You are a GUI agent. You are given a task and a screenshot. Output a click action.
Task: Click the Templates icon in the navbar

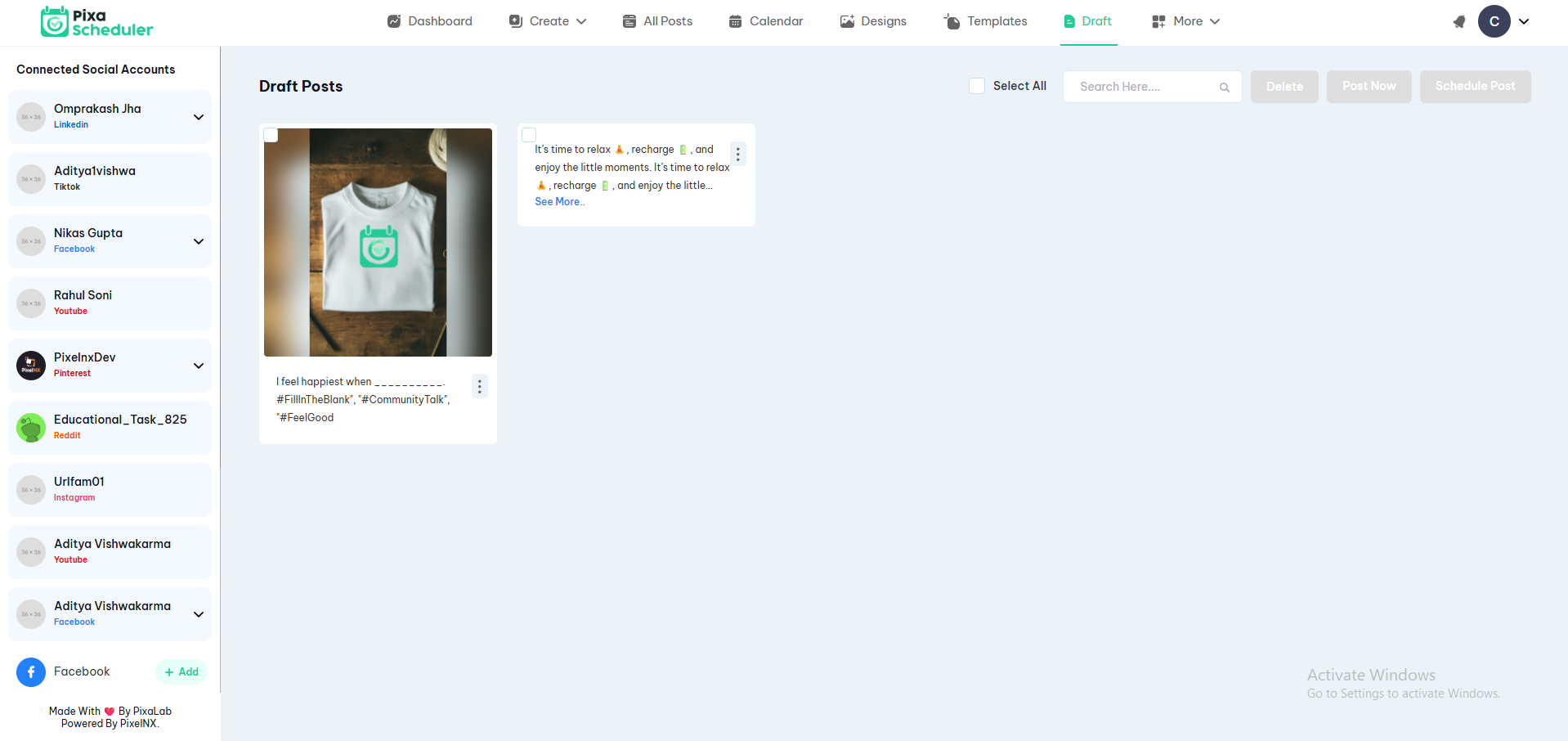tap(951, 20)
